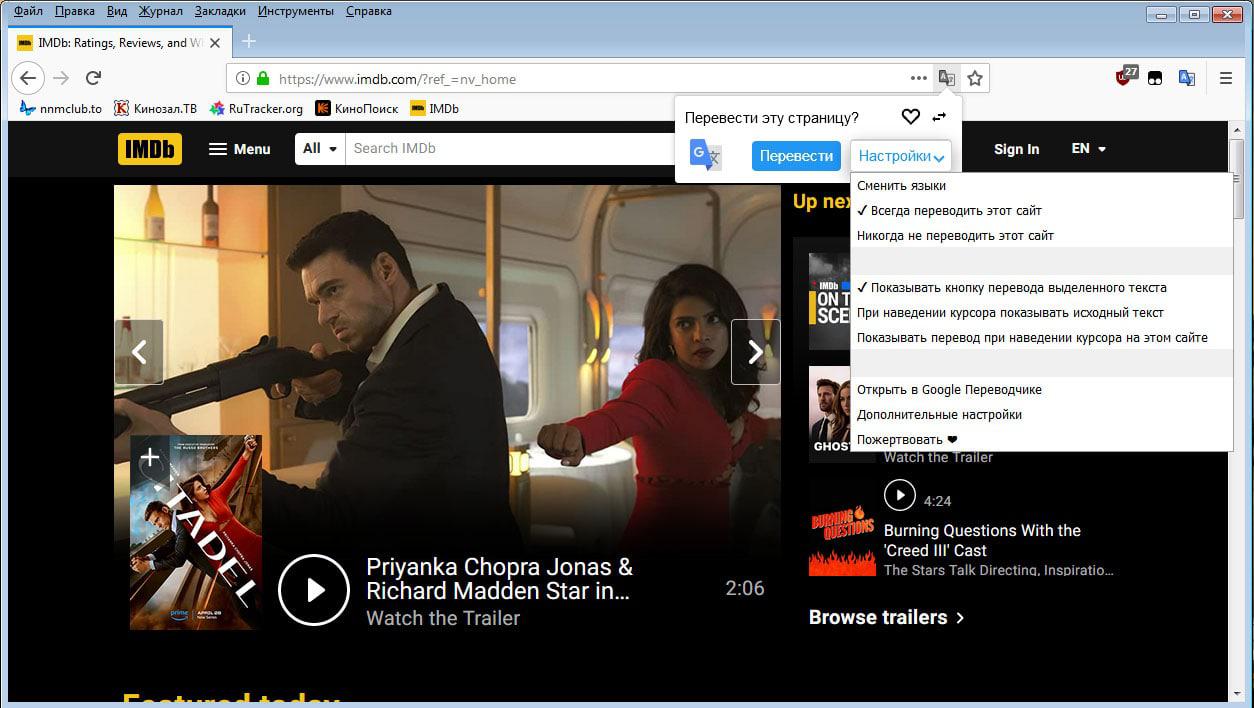
Task: Open RuTracker.org bookmark
Action: 256,108
